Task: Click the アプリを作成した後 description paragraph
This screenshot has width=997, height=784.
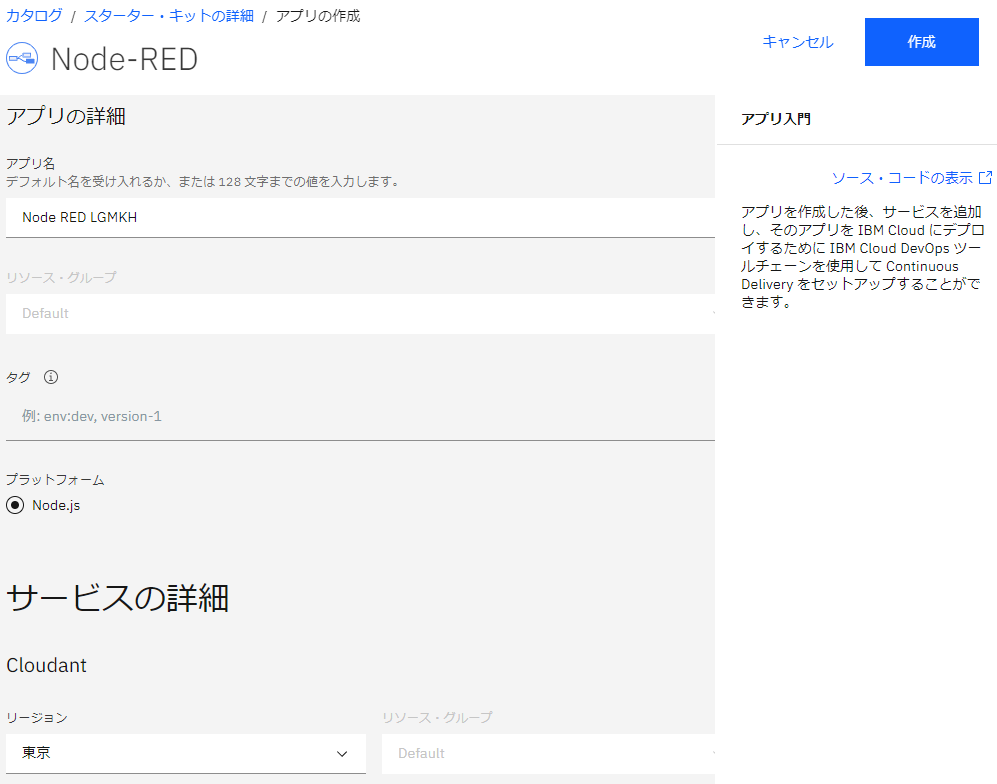Action: (862, 257)
